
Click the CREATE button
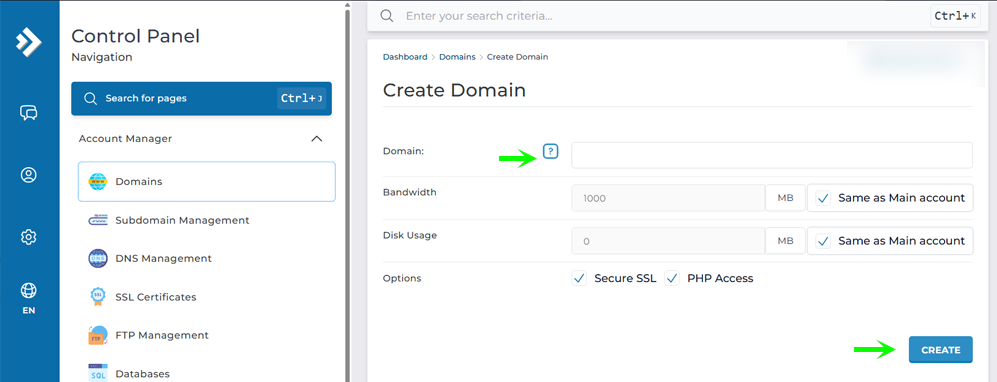[x=940, y=350]
